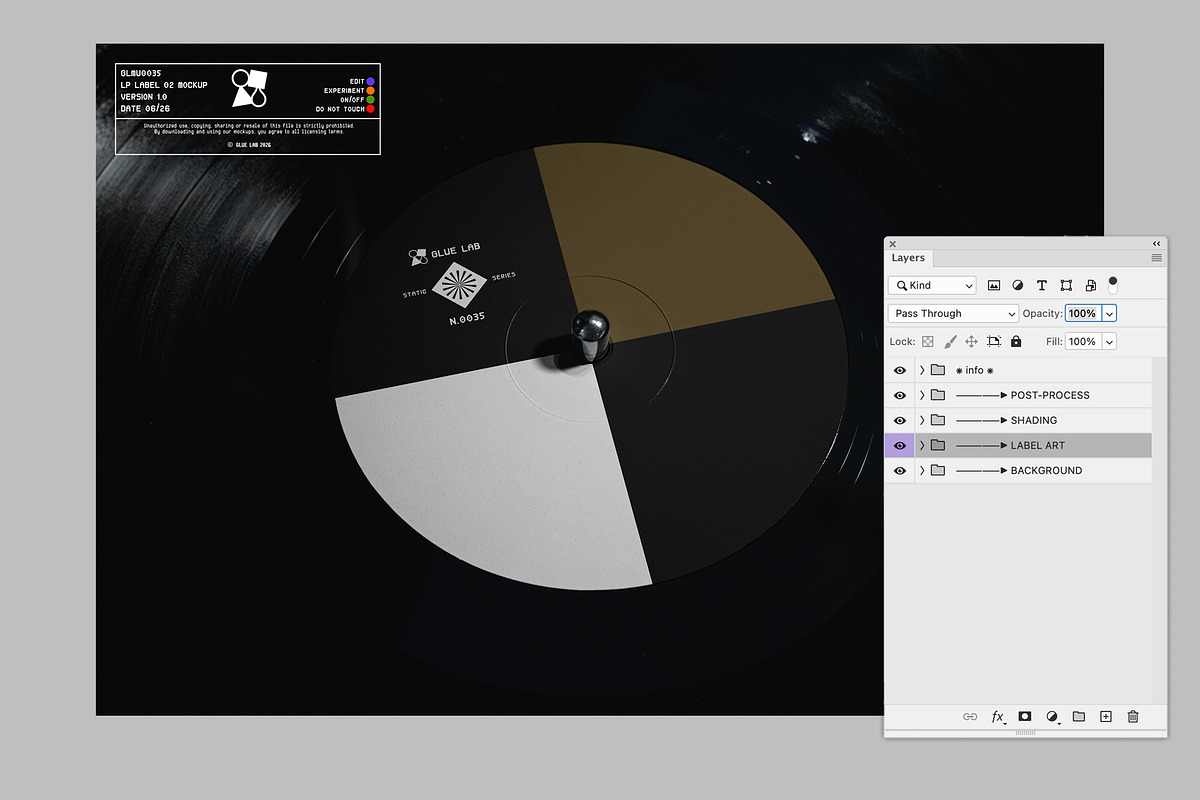Select the BACKGROUND layer group name

(1046, 470)
